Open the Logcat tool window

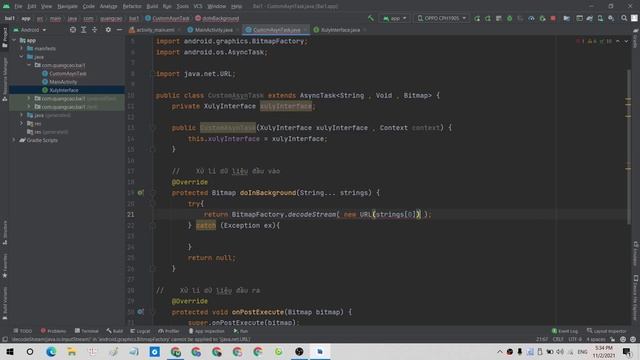140,331
